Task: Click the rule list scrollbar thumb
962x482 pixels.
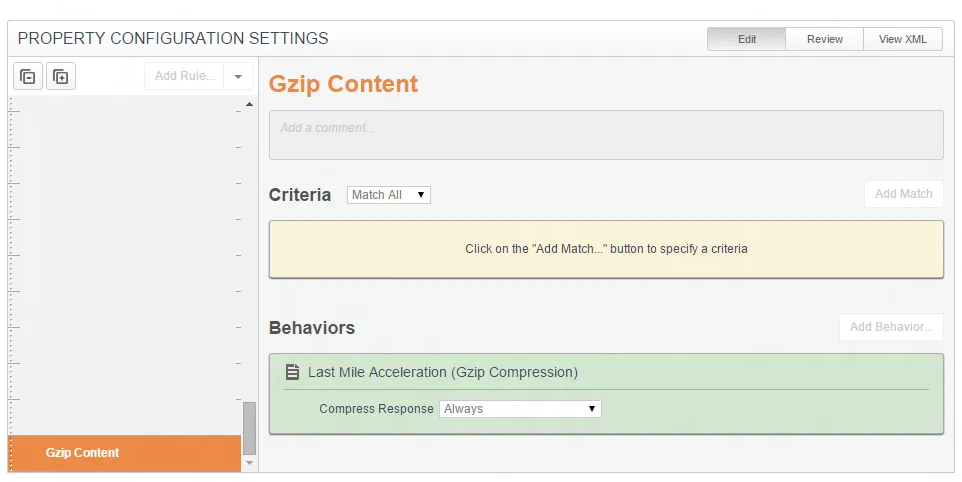Action: (x=249, y=428)
